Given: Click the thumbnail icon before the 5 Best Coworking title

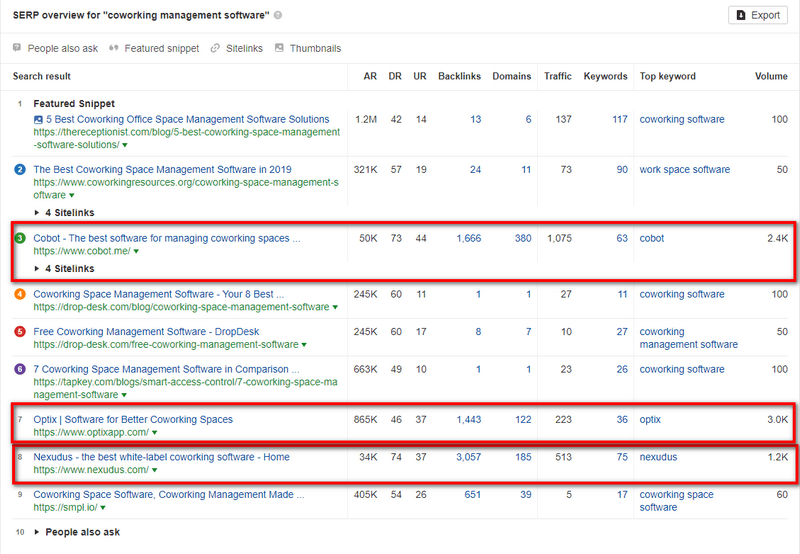Looking at the screenshot, I should pyautogui.click(x=38, y=120).
